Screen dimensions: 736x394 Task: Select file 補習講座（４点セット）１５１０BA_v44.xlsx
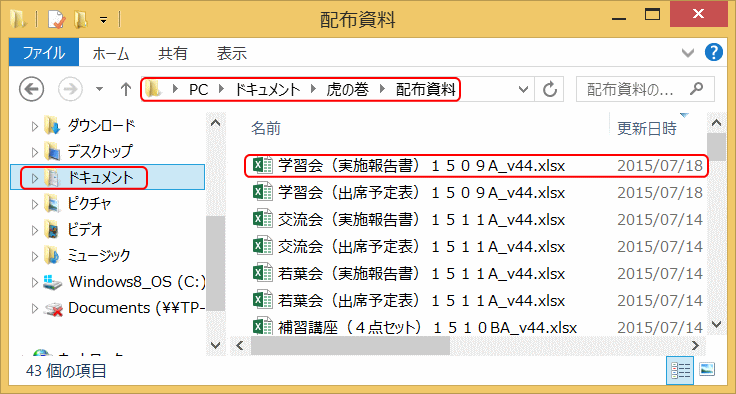427,327
